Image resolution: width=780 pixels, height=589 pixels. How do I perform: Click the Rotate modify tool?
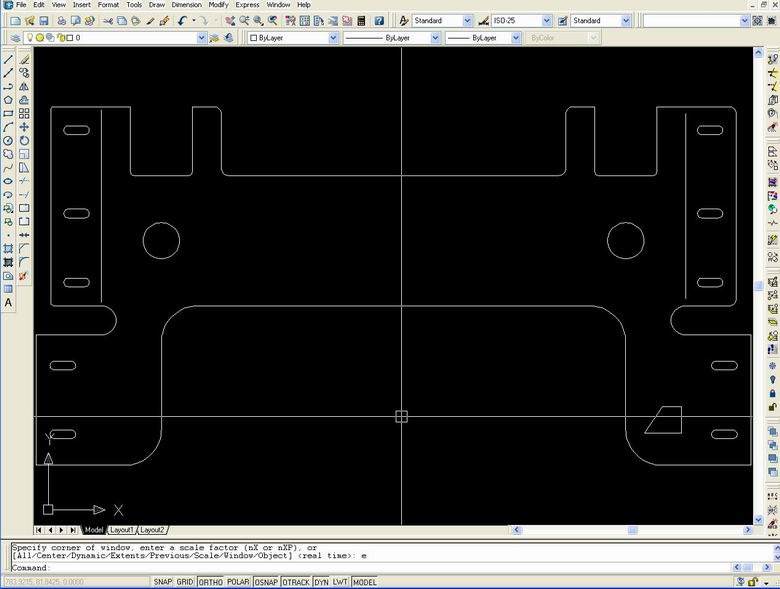tap(24, 140)
